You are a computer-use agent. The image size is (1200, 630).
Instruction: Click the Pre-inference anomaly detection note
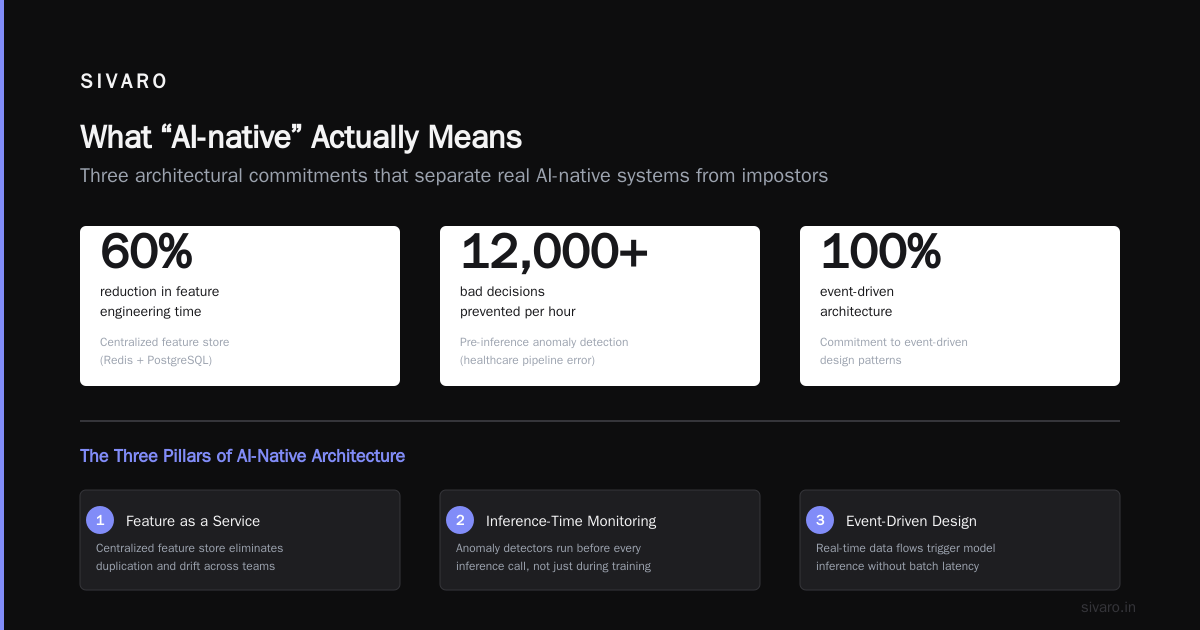pyautogui.click(x=544, y=351)
